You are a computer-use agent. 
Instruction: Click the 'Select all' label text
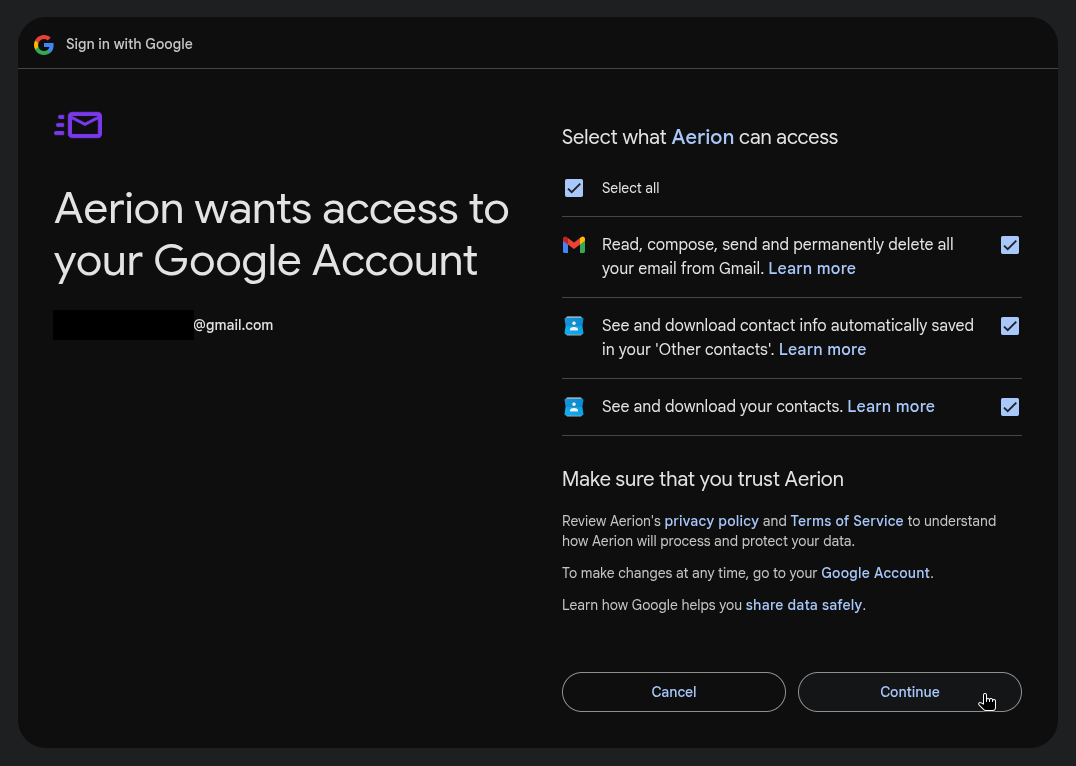[x=630, y=188]
